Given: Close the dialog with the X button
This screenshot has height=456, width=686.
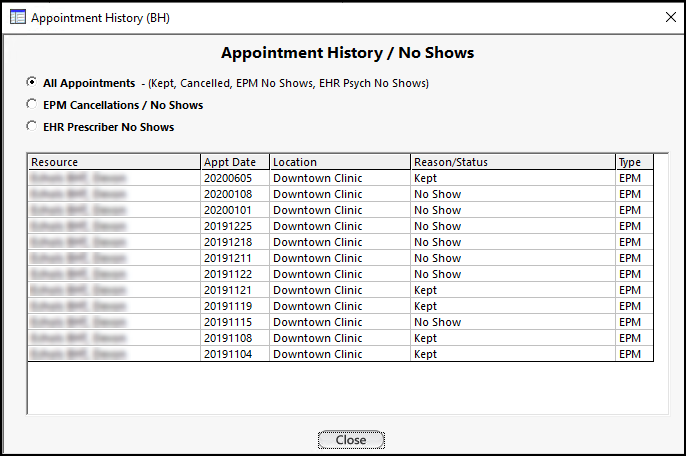Looking at the screenshot, I should pyautogui.click(x=669, y=17).
